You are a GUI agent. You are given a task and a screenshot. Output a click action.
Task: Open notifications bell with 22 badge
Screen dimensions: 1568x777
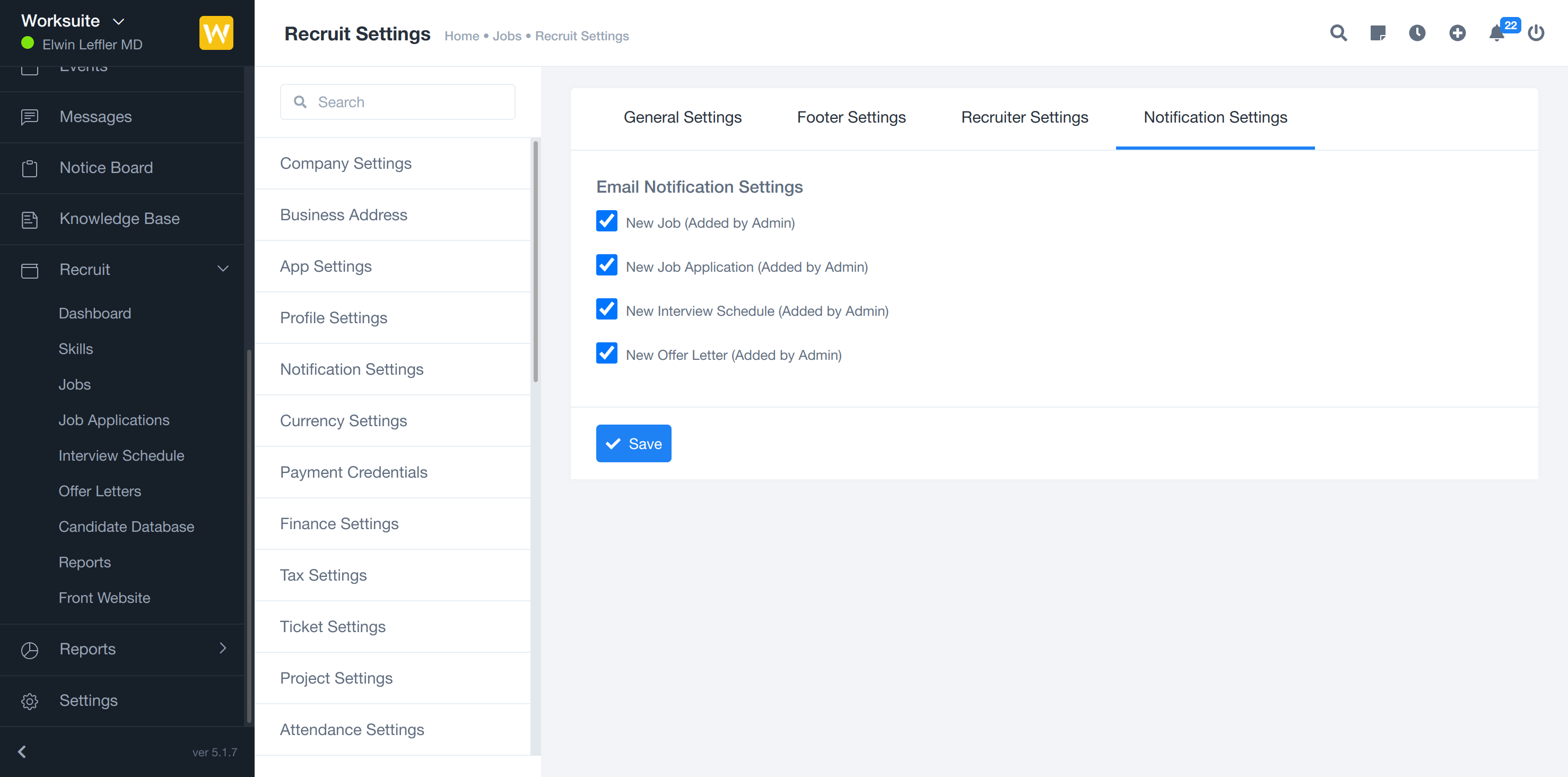(1497, 33)
